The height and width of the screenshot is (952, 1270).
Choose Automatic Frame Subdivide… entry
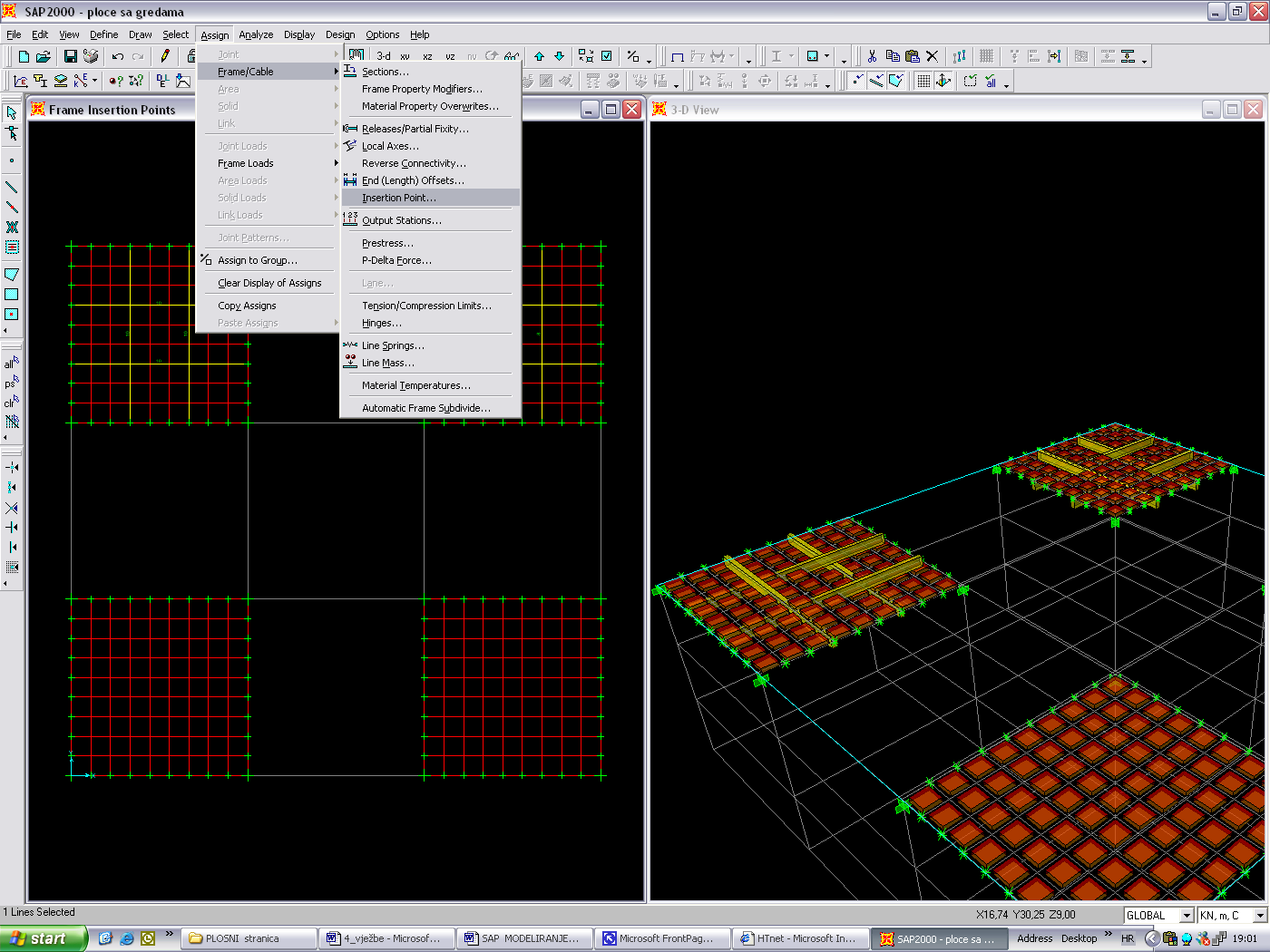point(430,408)
